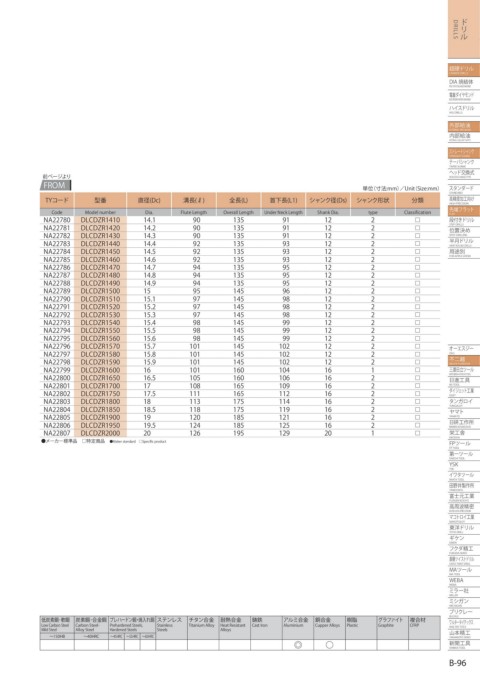Select the ヤマト maker tab

pos(464,413)
